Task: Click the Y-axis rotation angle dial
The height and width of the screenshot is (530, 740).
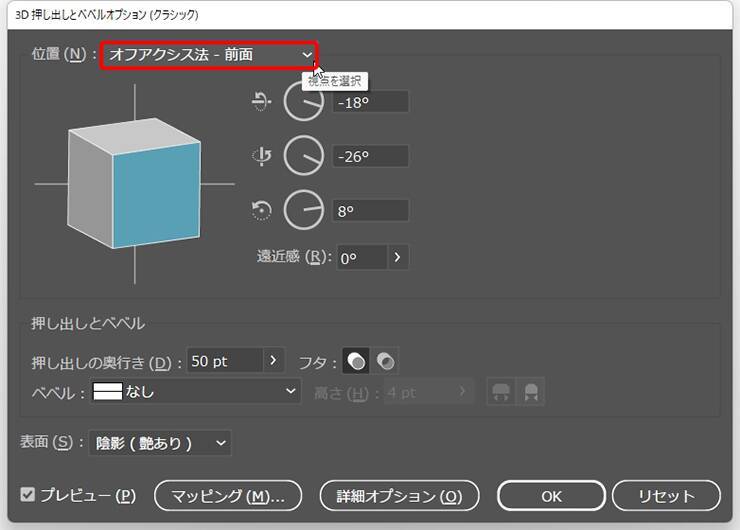Action: [x=304, y=156]
